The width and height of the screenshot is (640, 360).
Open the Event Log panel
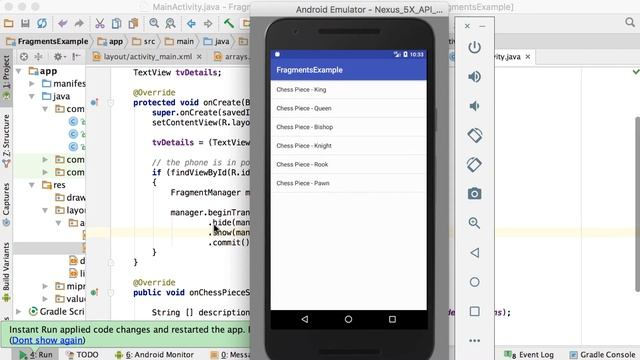529,355
